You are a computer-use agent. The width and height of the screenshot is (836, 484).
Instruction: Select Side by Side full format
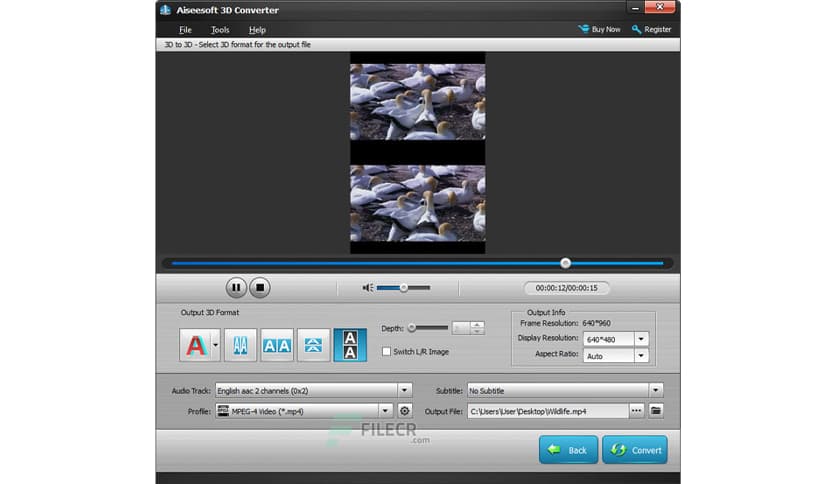pyautogui.click(x=277, y=345)
